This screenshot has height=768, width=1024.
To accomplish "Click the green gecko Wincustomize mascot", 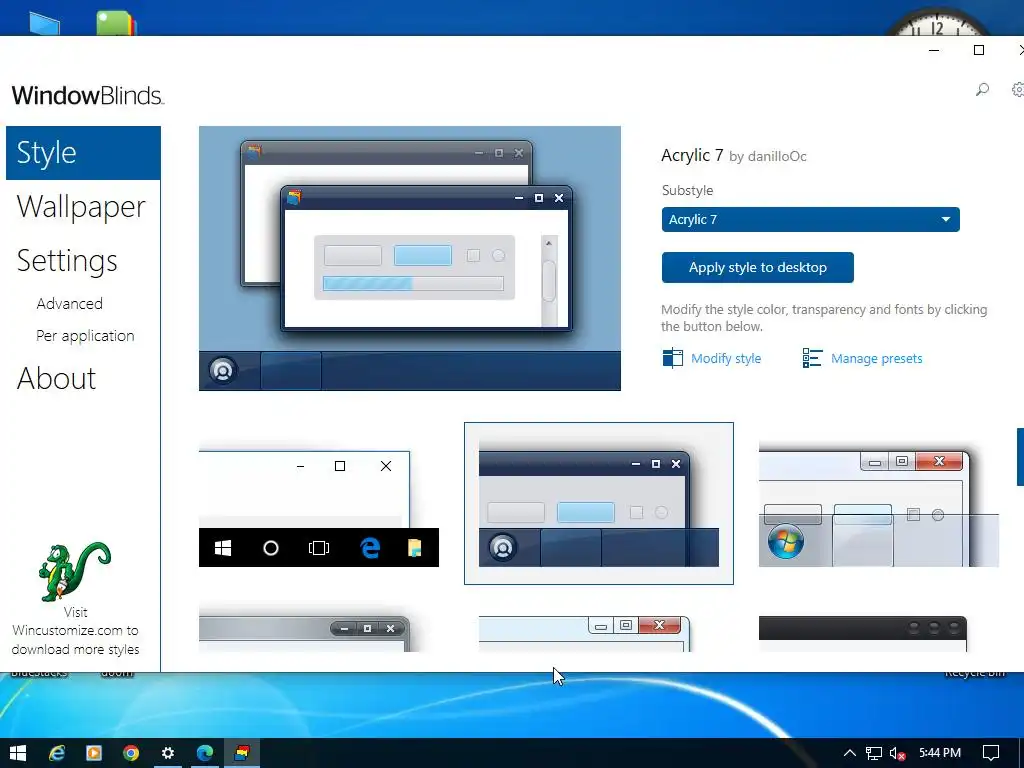I will pos(74,571).
